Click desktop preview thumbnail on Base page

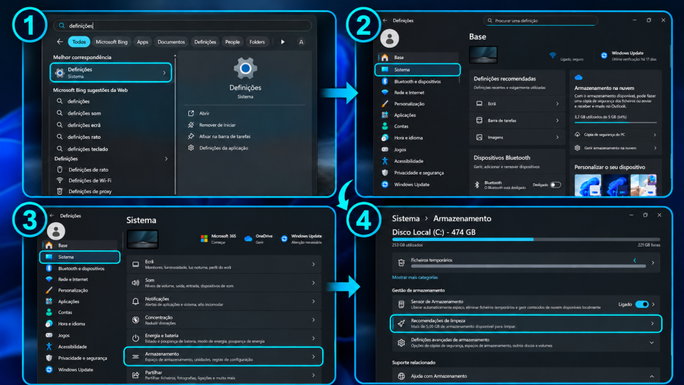tap(483, 55)
